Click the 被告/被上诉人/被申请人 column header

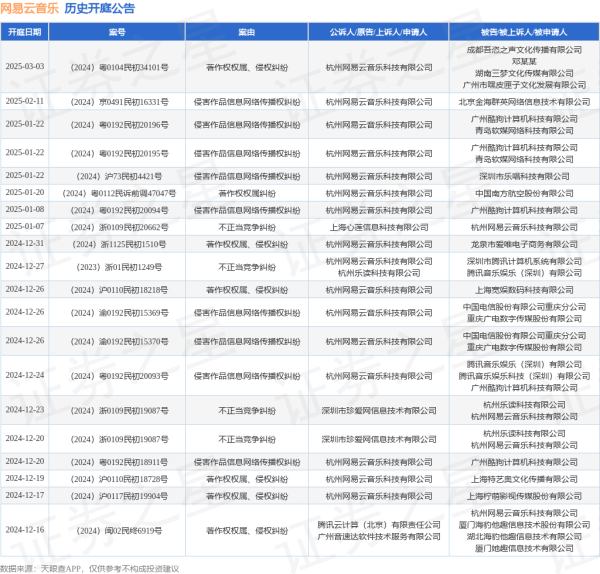tap(524, 32)
